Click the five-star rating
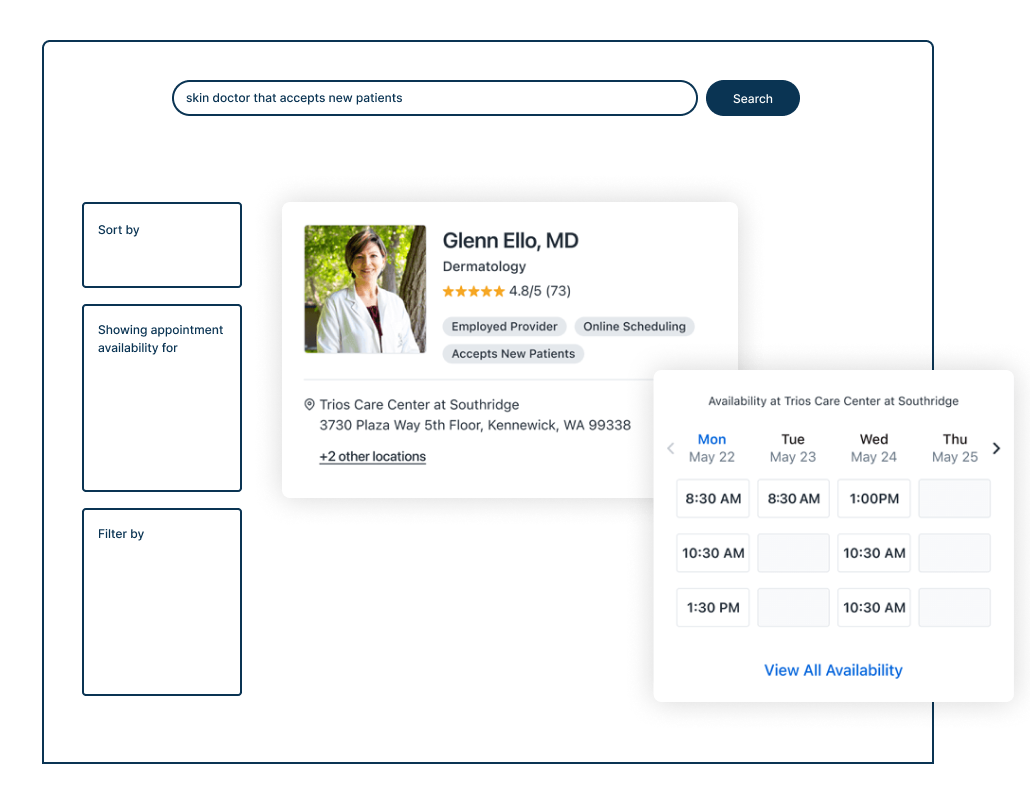Screen dimensions: 1030x812 [x=473, y=291]
